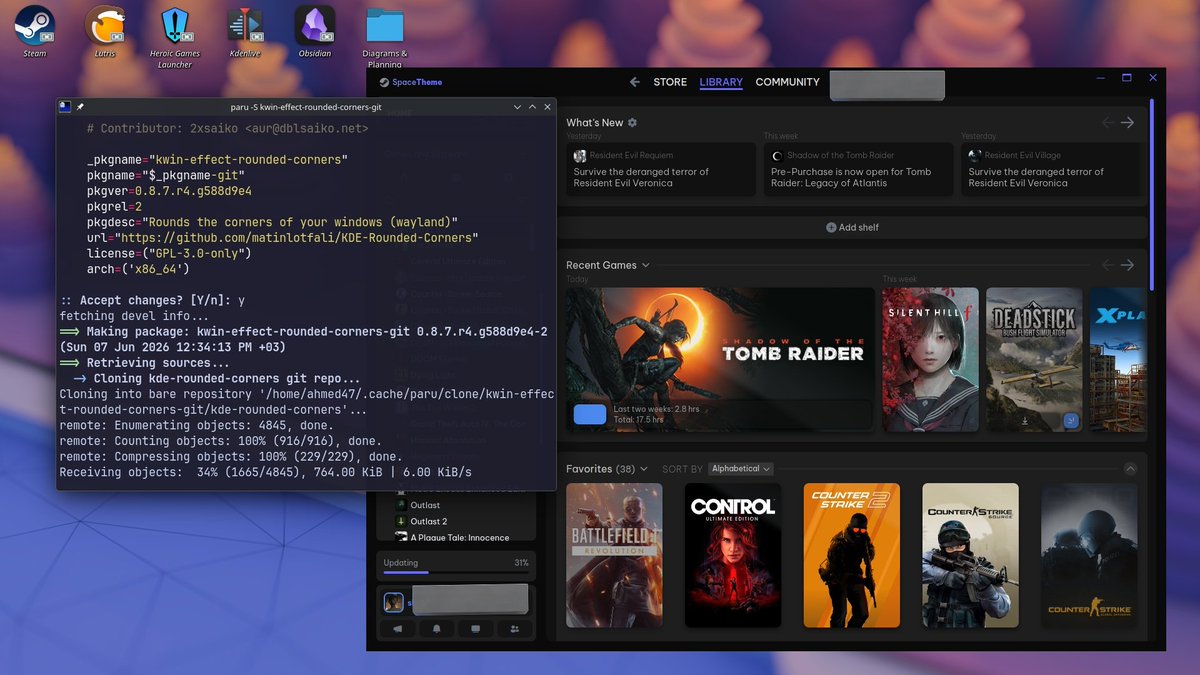
Task: Click the Steam back arrow
Action: (634, 82)
